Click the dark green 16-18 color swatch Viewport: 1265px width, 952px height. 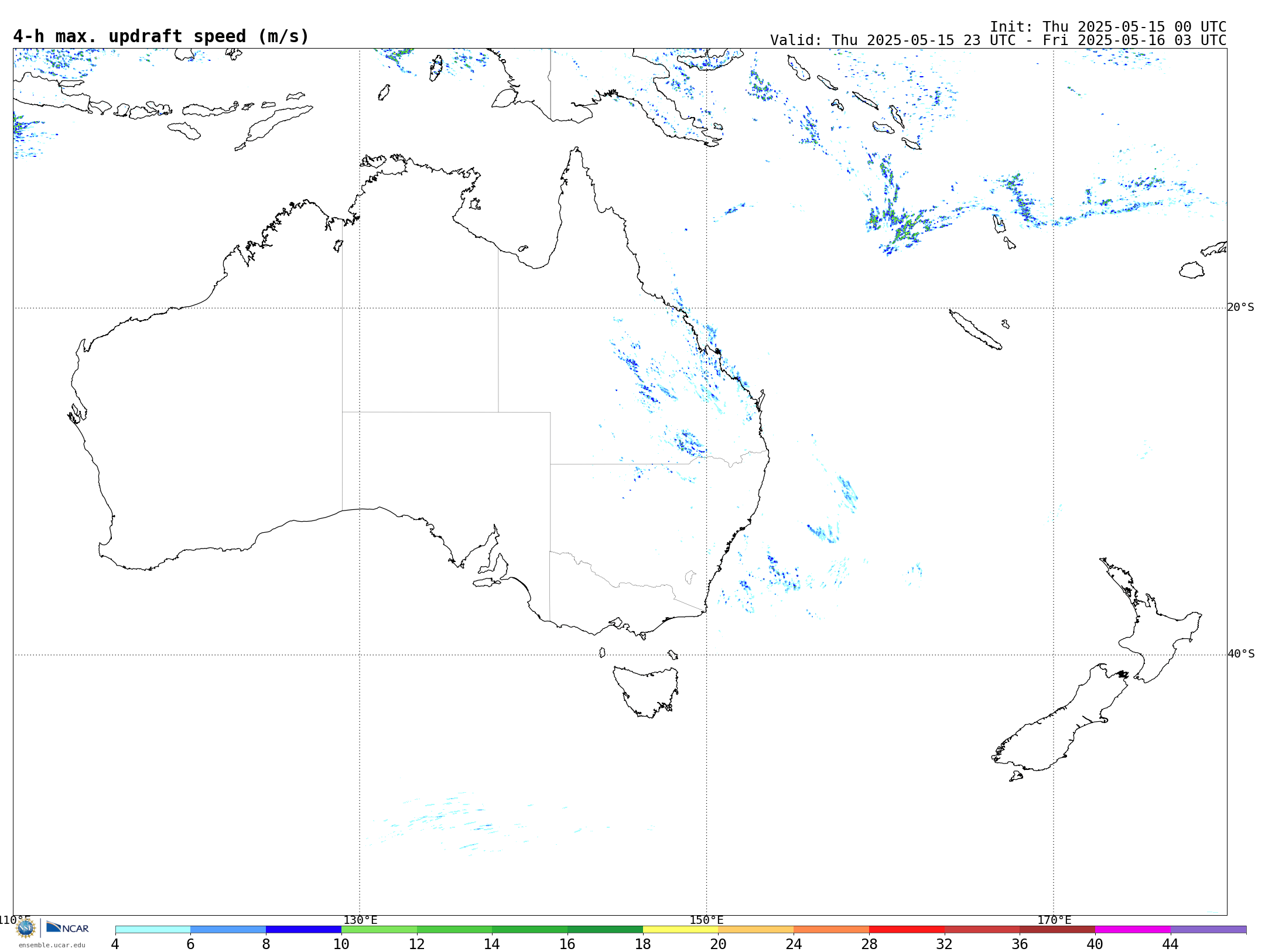(x=605, y=930)
